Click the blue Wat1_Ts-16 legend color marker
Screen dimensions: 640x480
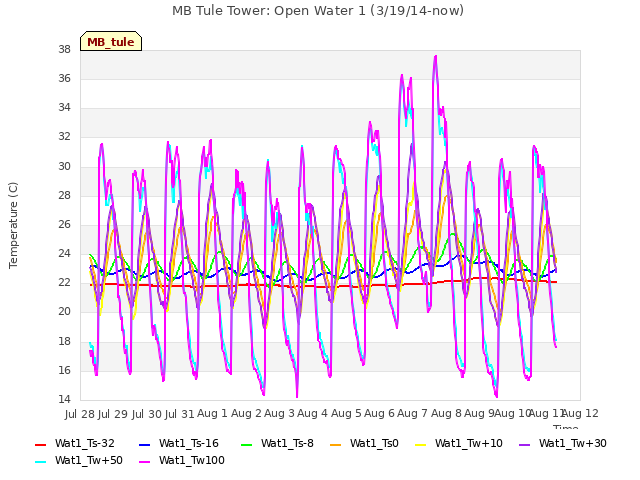(x=145, y=444)
